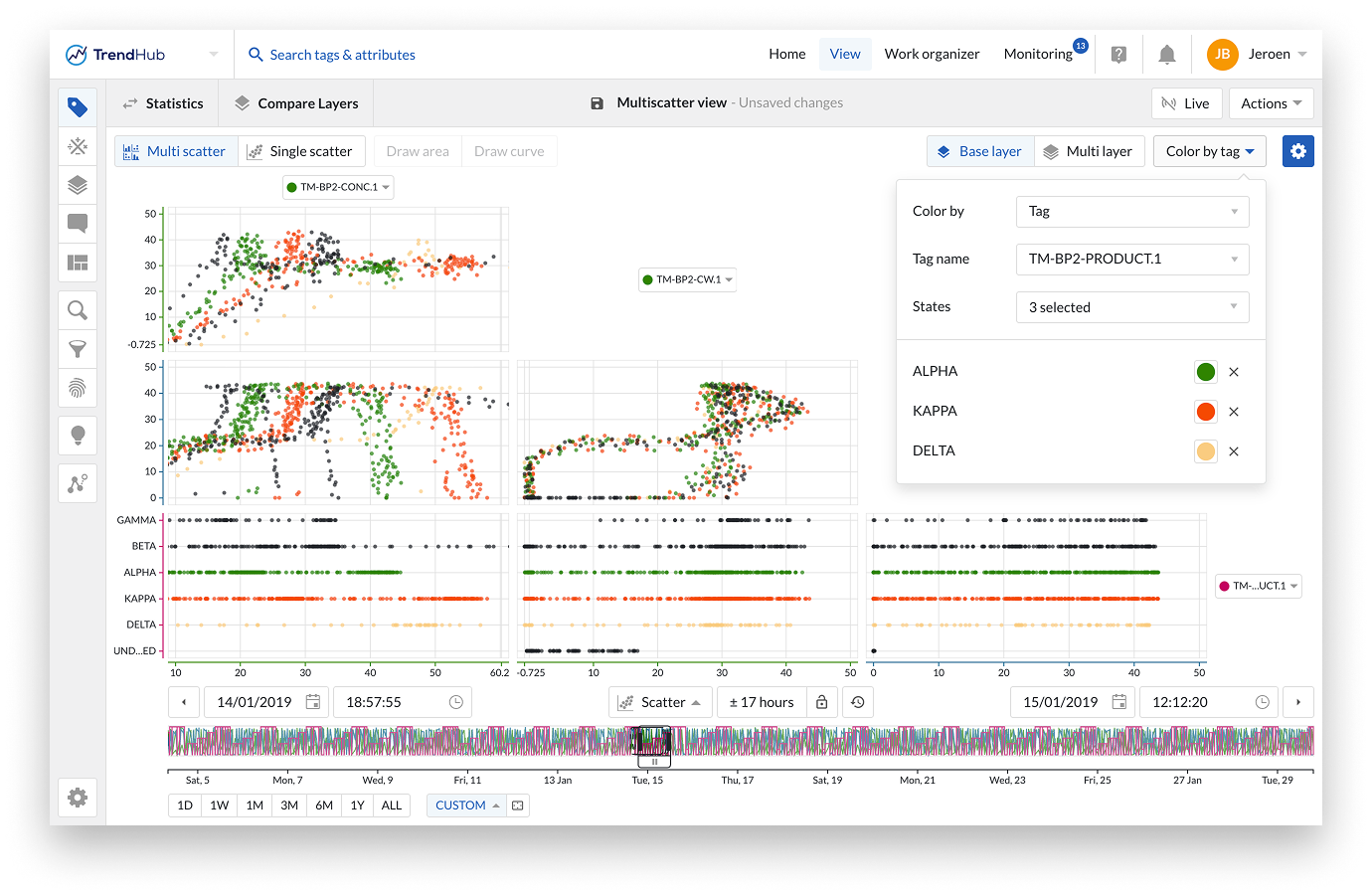Switch to Multi scatter mode
Screen dimensions: 1372x895
coord(176,151)
